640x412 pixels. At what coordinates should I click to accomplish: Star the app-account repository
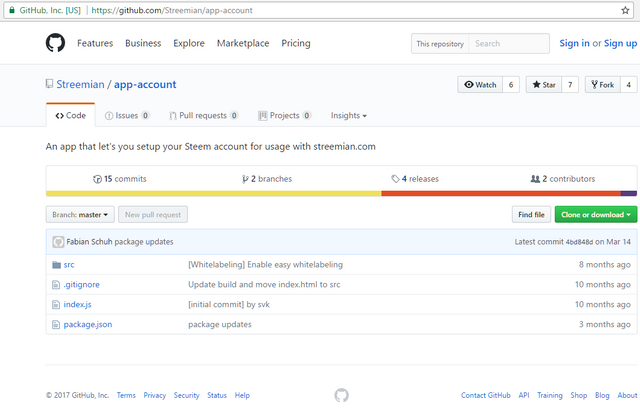(544, 85)
